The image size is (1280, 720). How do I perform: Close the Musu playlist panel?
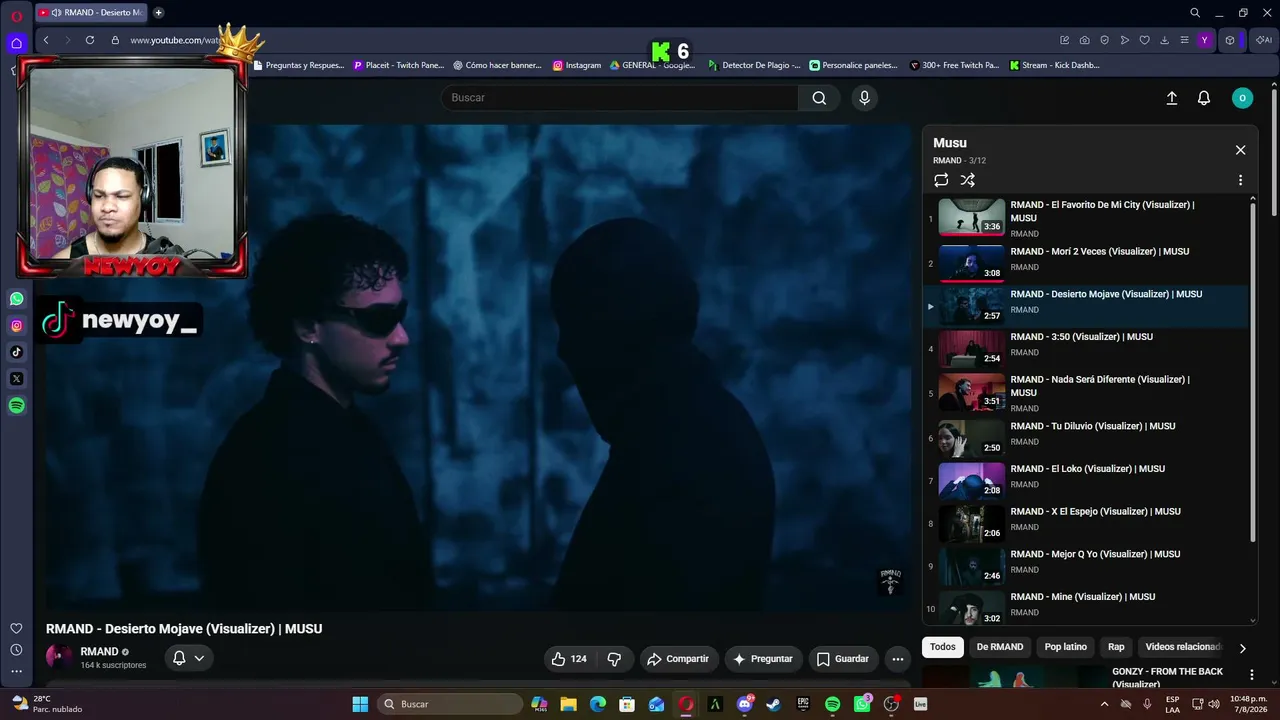pos(1240,150)
